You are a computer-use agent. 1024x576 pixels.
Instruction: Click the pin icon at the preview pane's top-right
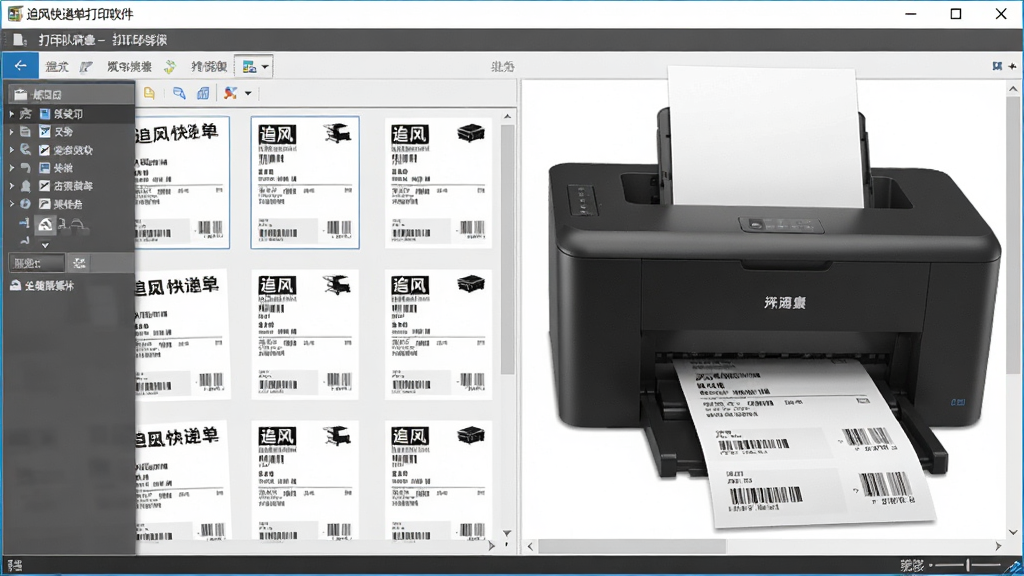pos(1012,66)
